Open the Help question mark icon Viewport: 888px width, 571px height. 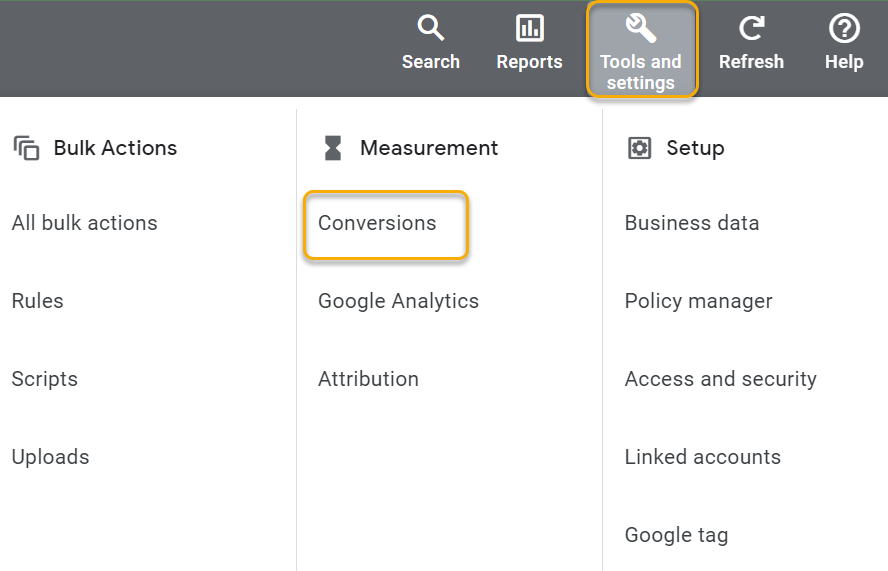click(x=844, y=28)
